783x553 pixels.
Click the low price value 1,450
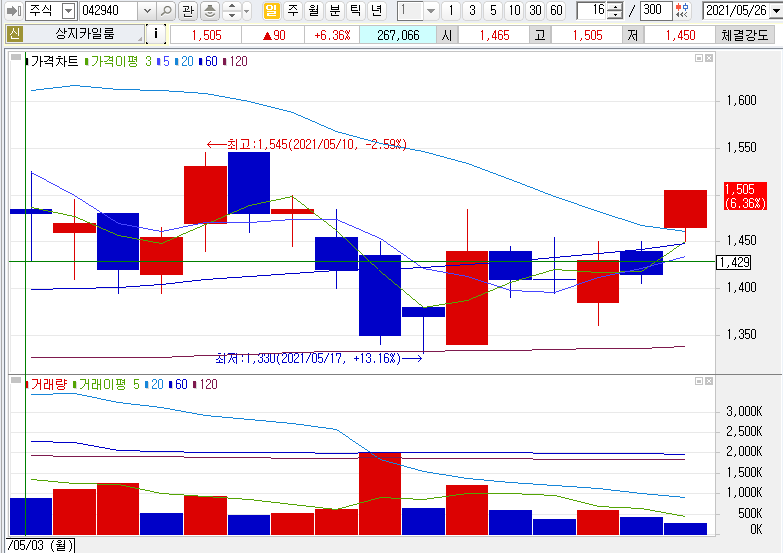pyautogui.click(x=680, y=35)
